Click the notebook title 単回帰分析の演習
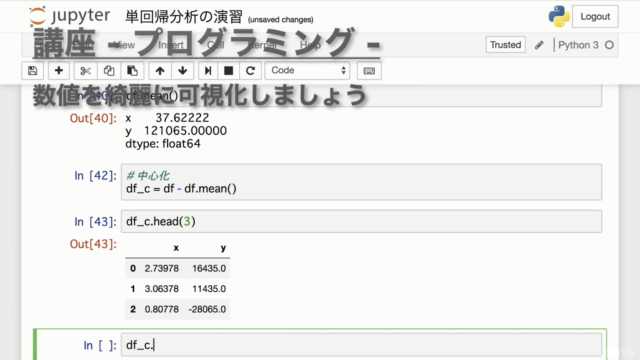The width and height of the screenshot is (640, 360). click(x=184, y=17)
